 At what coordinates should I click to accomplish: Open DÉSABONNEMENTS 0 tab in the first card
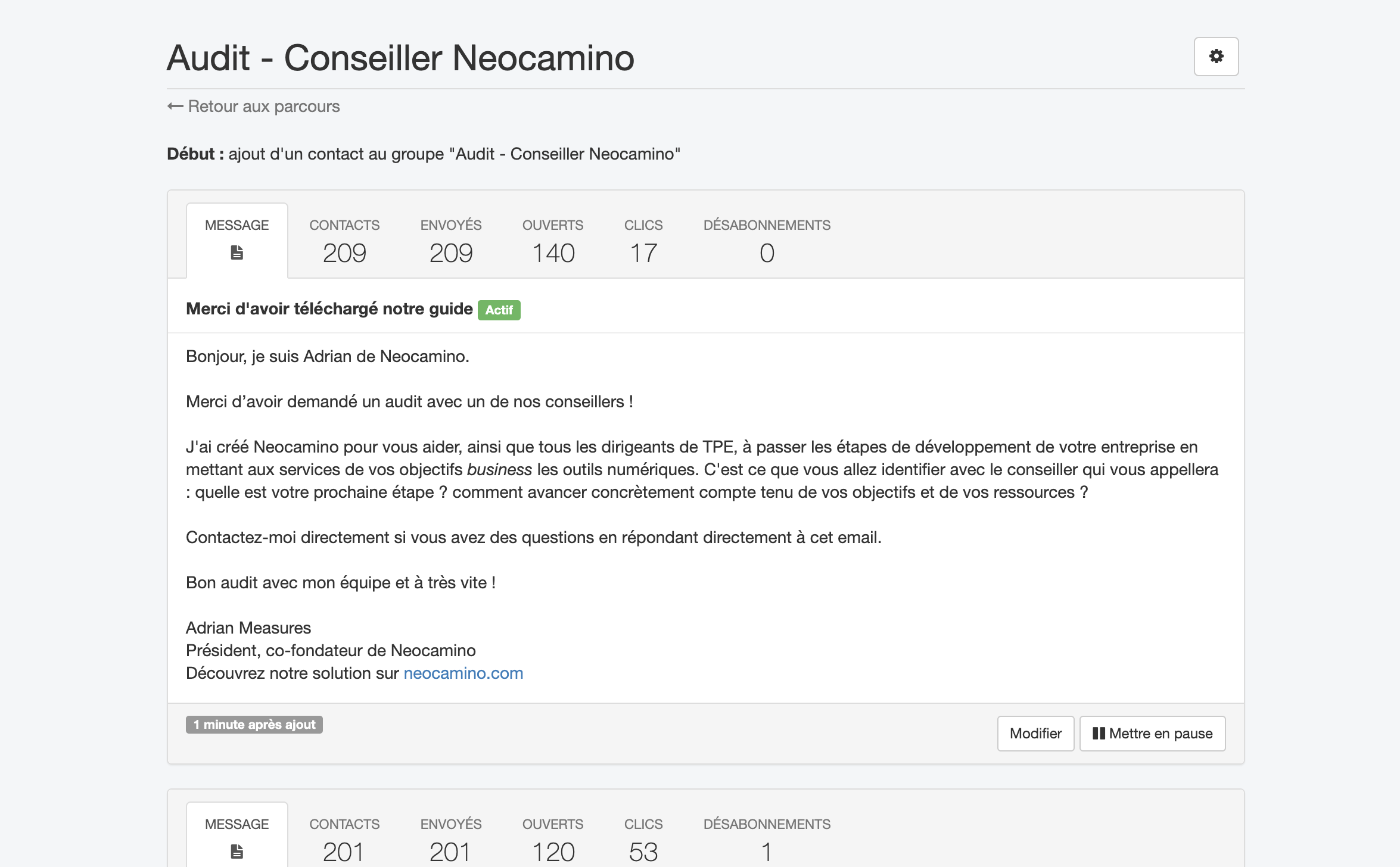pyautogui.click(x=767, y=241)
